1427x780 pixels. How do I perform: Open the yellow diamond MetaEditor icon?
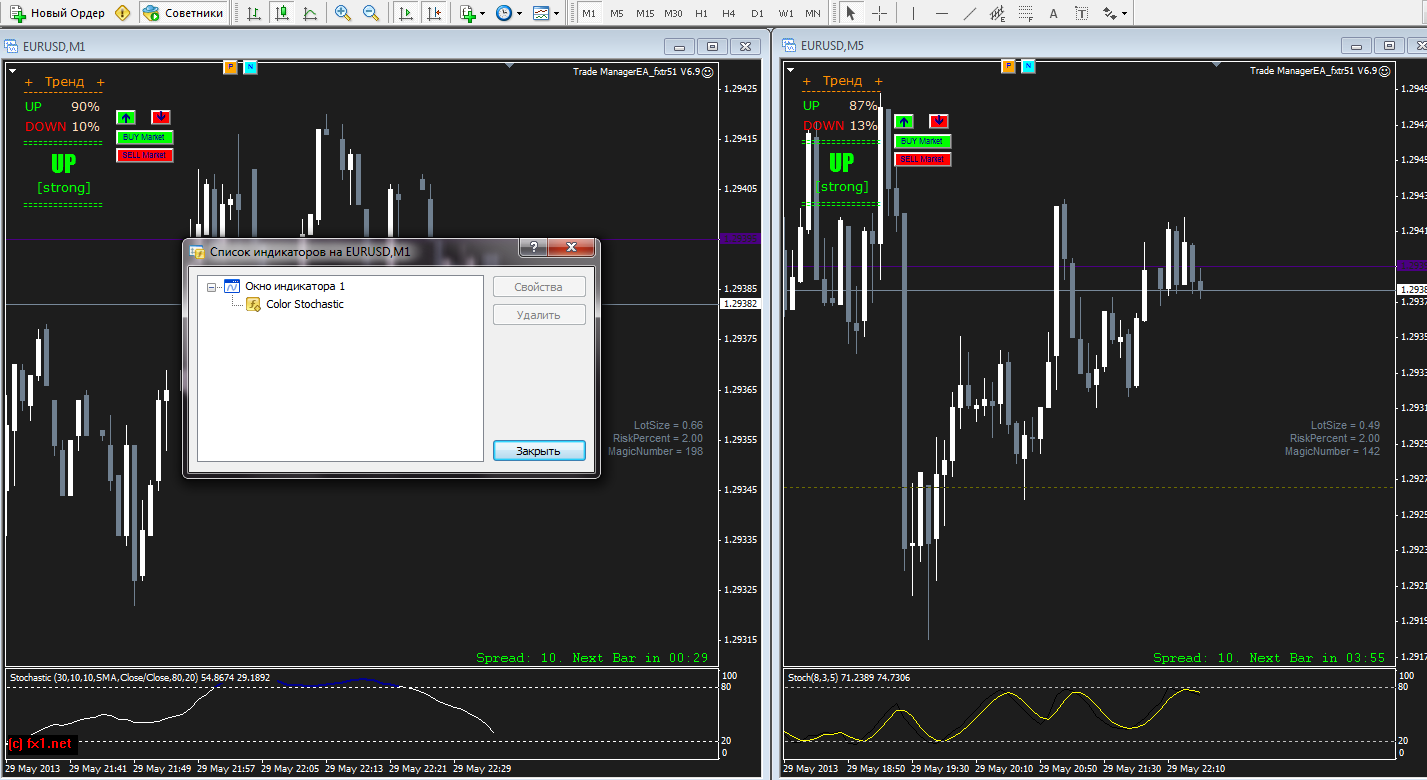coord(122,13)
